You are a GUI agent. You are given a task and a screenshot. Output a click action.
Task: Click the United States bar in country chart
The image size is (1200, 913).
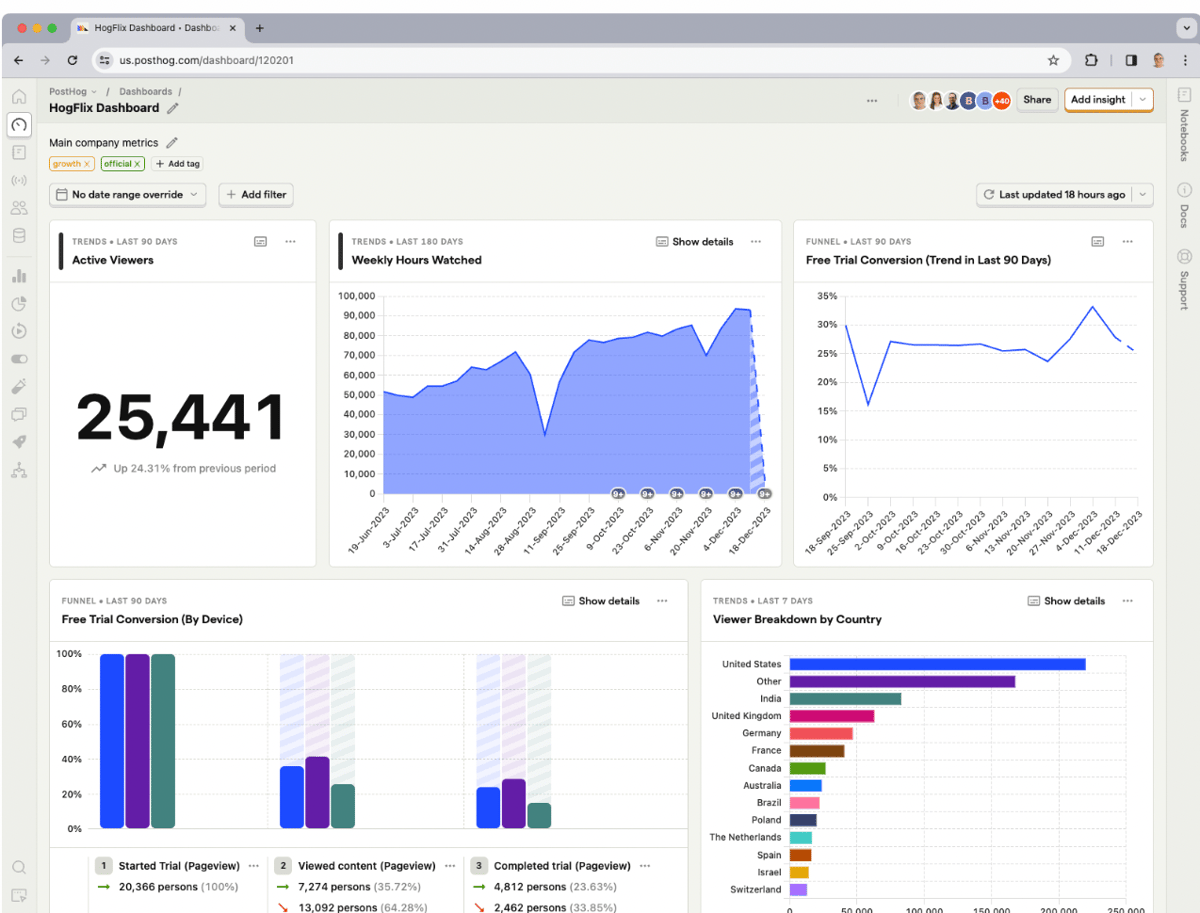point(937,664)
